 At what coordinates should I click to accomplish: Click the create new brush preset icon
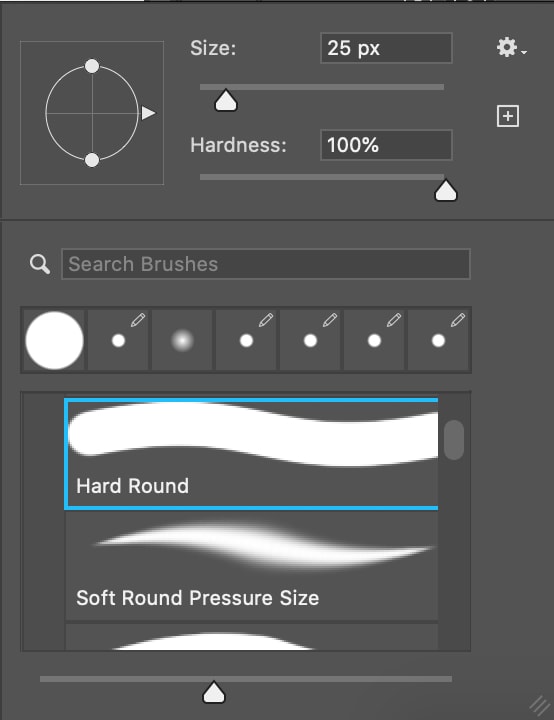point(508,116)
